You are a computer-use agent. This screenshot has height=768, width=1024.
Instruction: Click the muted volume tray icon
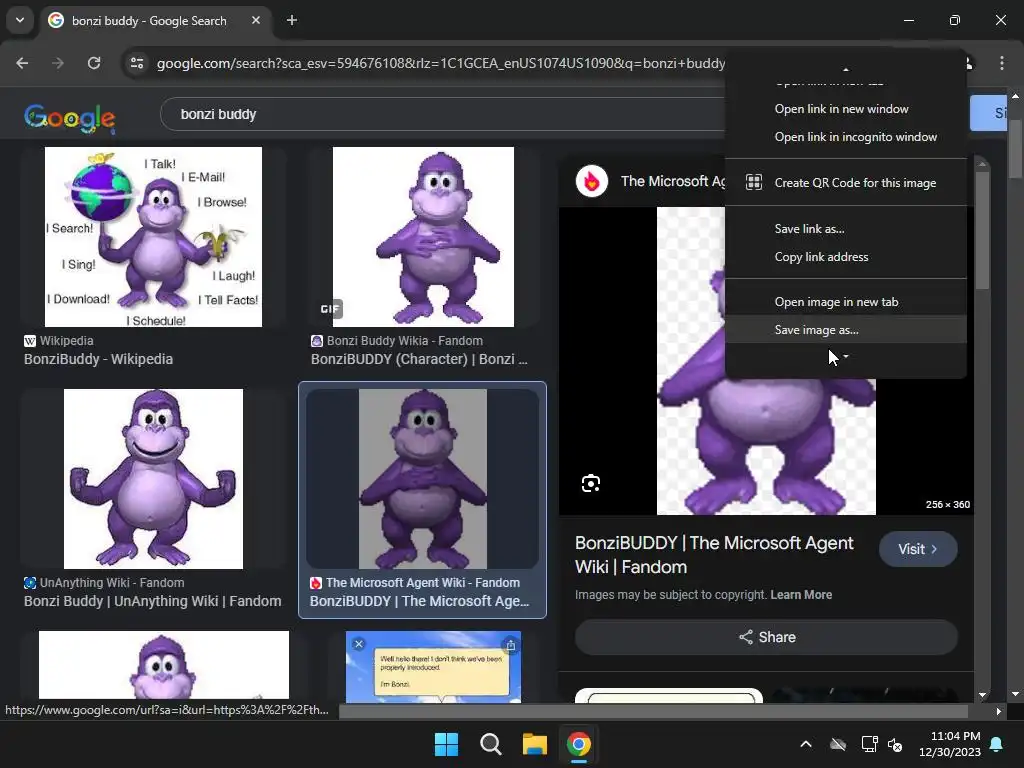(895, 744)
